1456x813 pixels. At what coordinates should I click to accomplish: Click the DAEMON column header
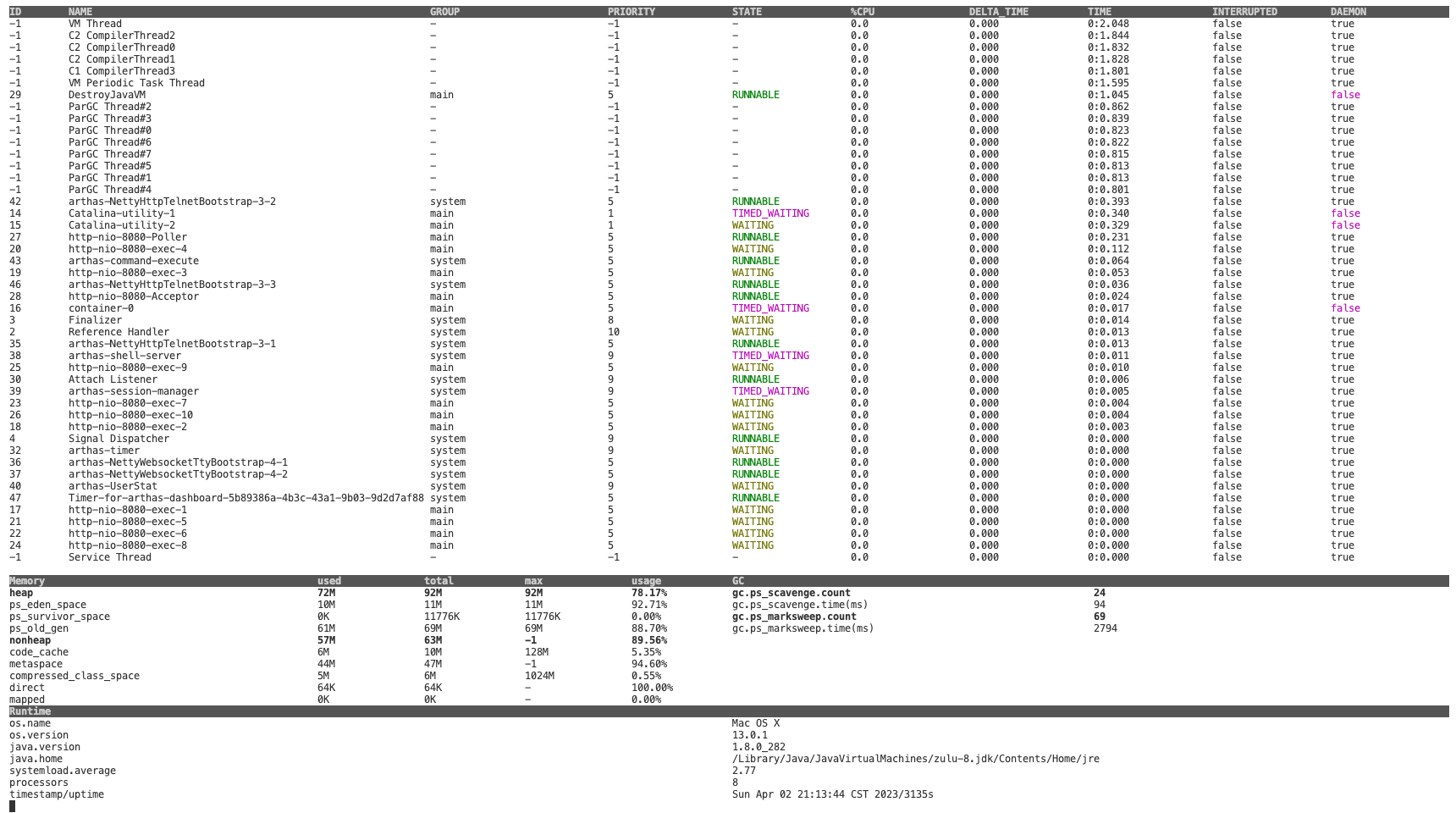[1348, 12]
